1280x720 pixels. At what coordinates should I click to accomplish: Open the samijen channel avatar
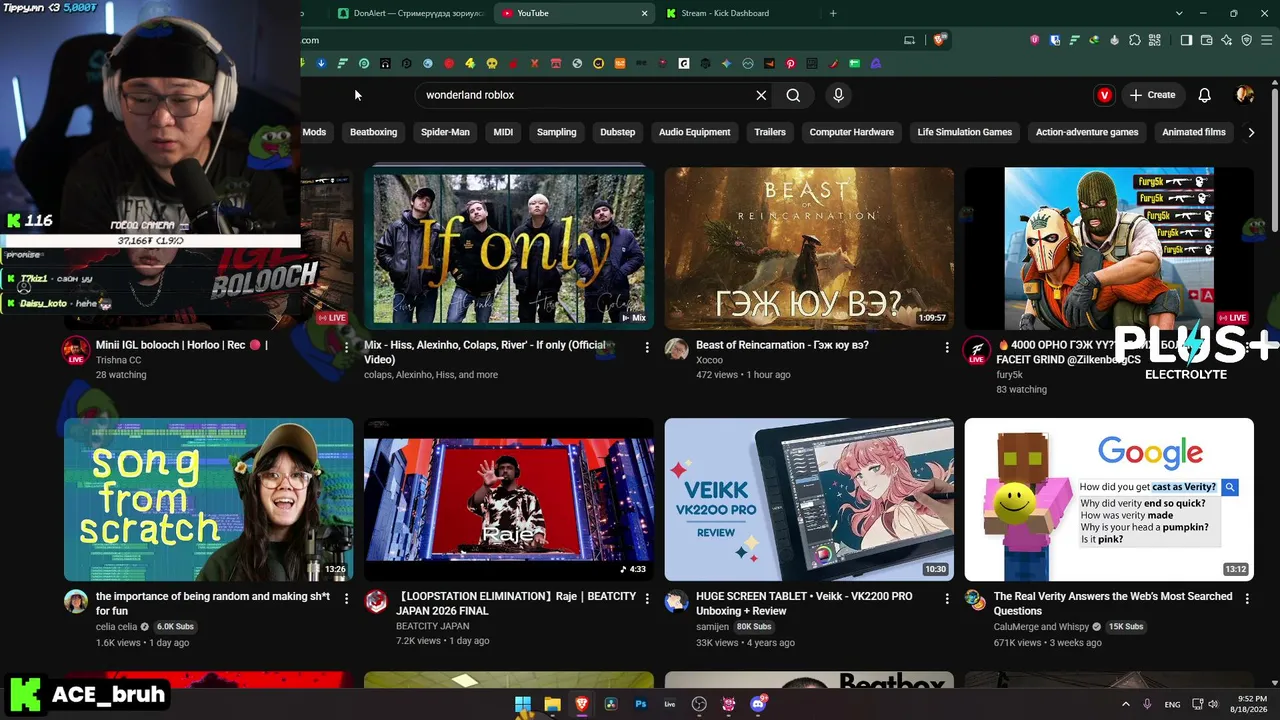[677, 600]
